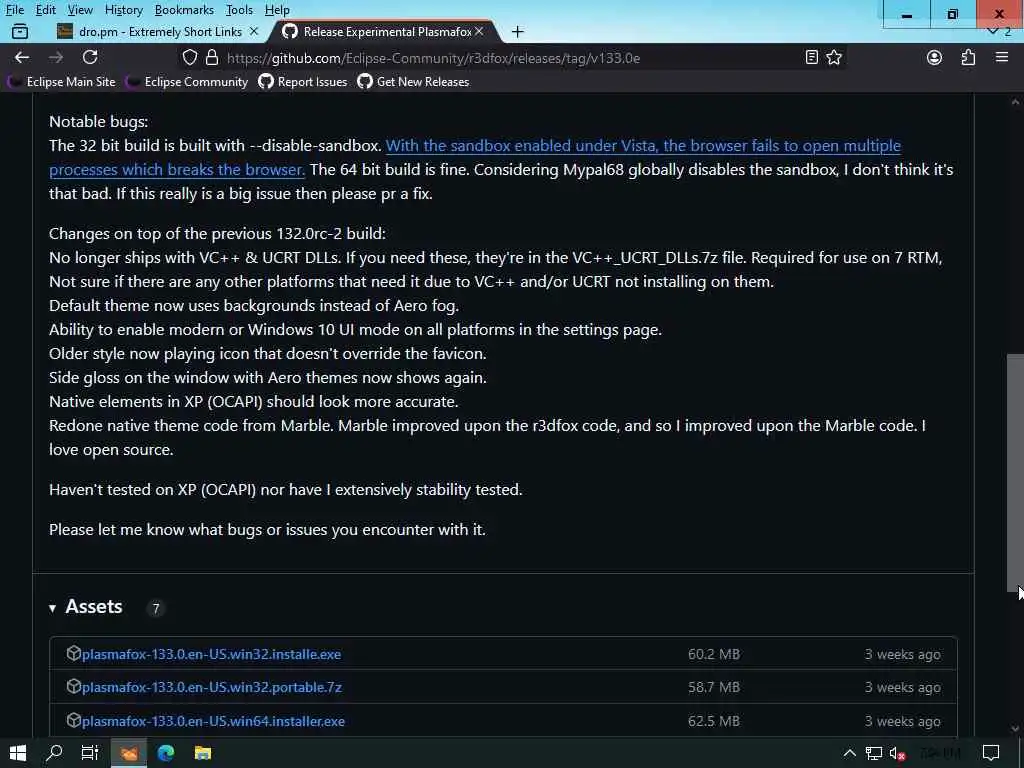1024x768 pixels.
Task: Open the Edit menu
Action: (x=46, y=10)
